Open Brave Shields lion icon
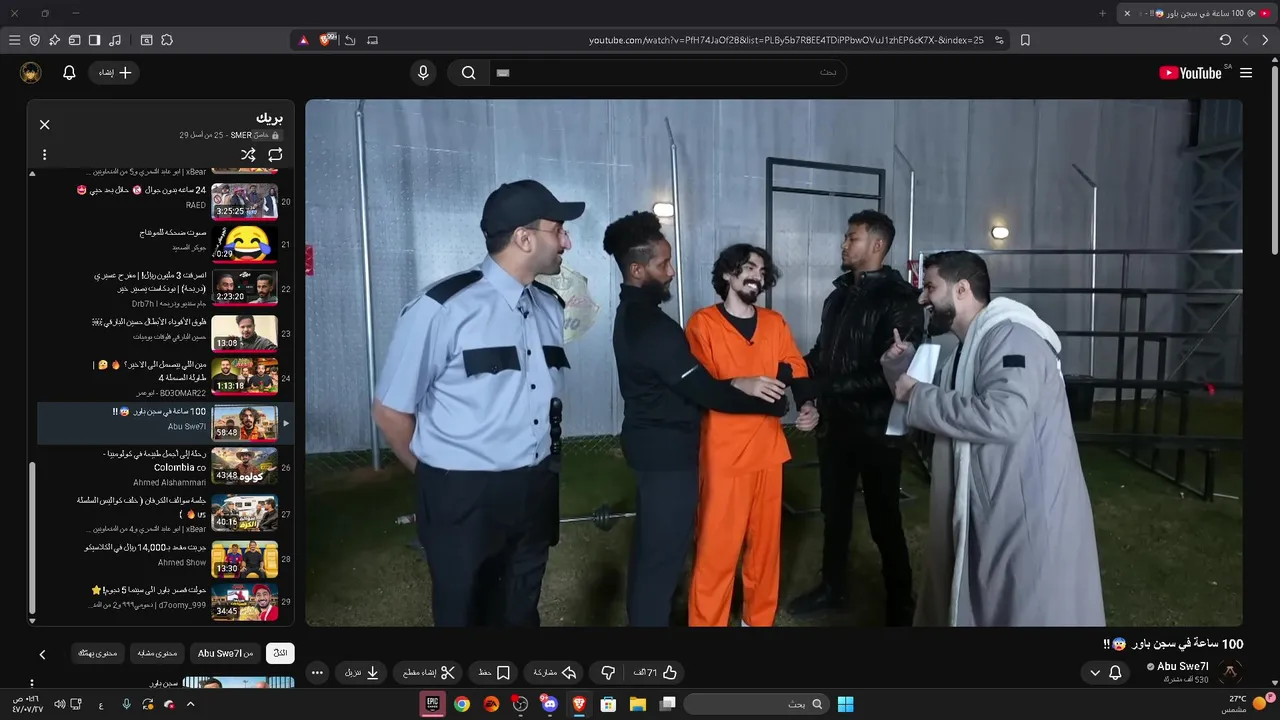This screenshot has height=720, width=1280. tap(327, 40)
